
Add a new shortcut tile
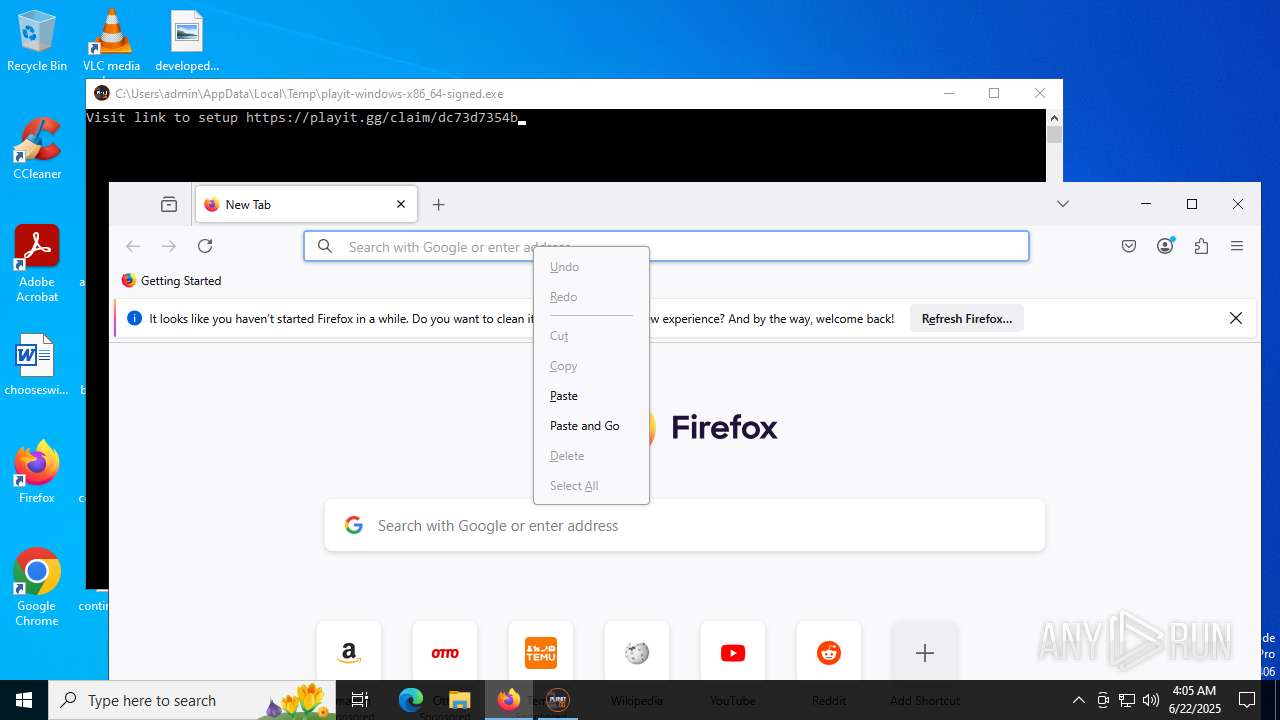coord(925,653)
